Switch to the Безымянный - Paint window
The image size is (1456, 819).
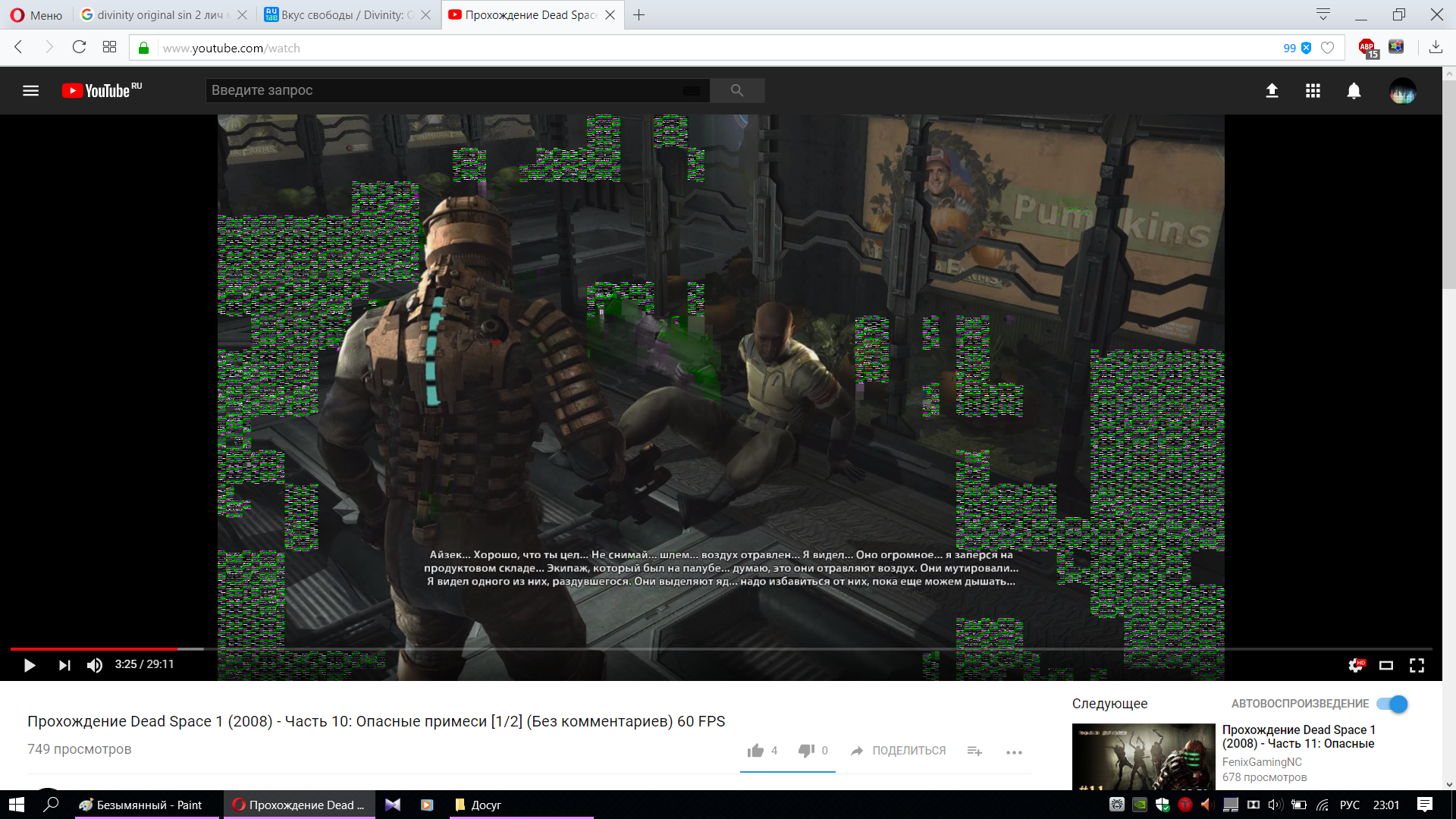click(x=147, y=805)
